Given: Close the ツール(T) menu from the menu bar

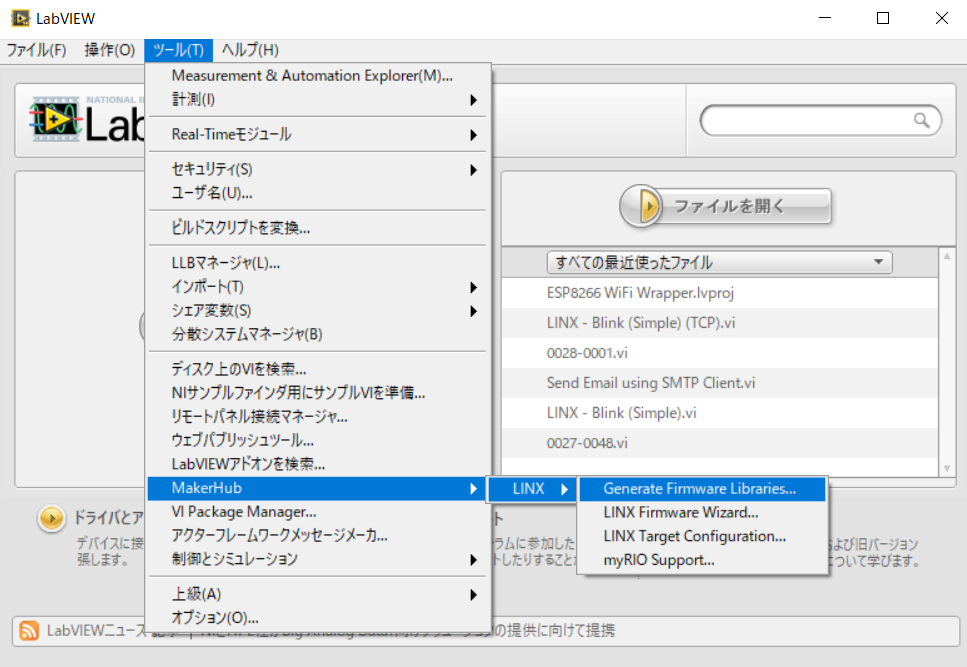Looking at the screenshot, I should click(178, 50).
